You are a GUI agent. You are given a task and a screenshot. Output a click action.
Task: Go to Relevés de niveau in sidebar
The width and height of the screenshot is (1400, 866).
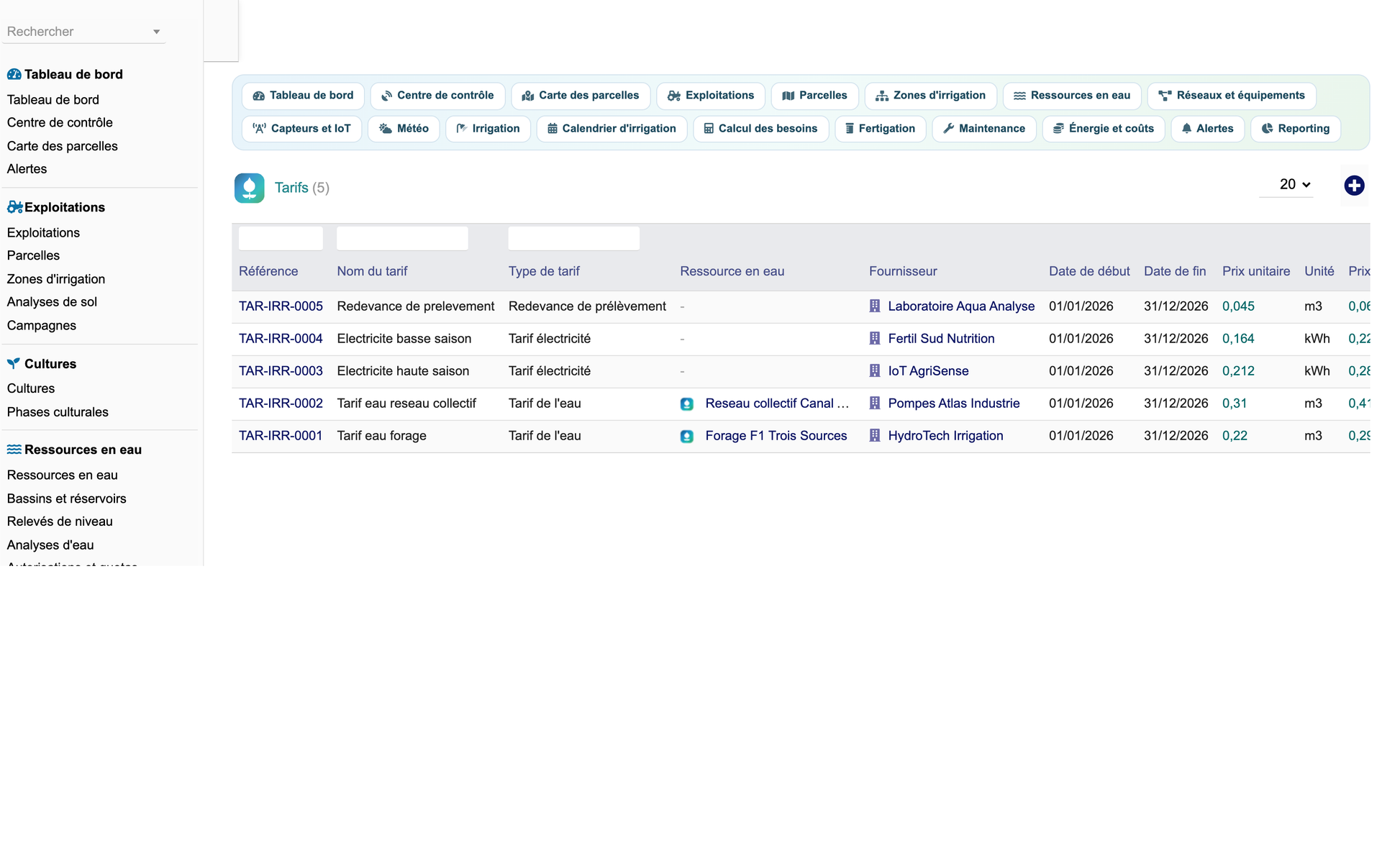(x=60, y=521)
